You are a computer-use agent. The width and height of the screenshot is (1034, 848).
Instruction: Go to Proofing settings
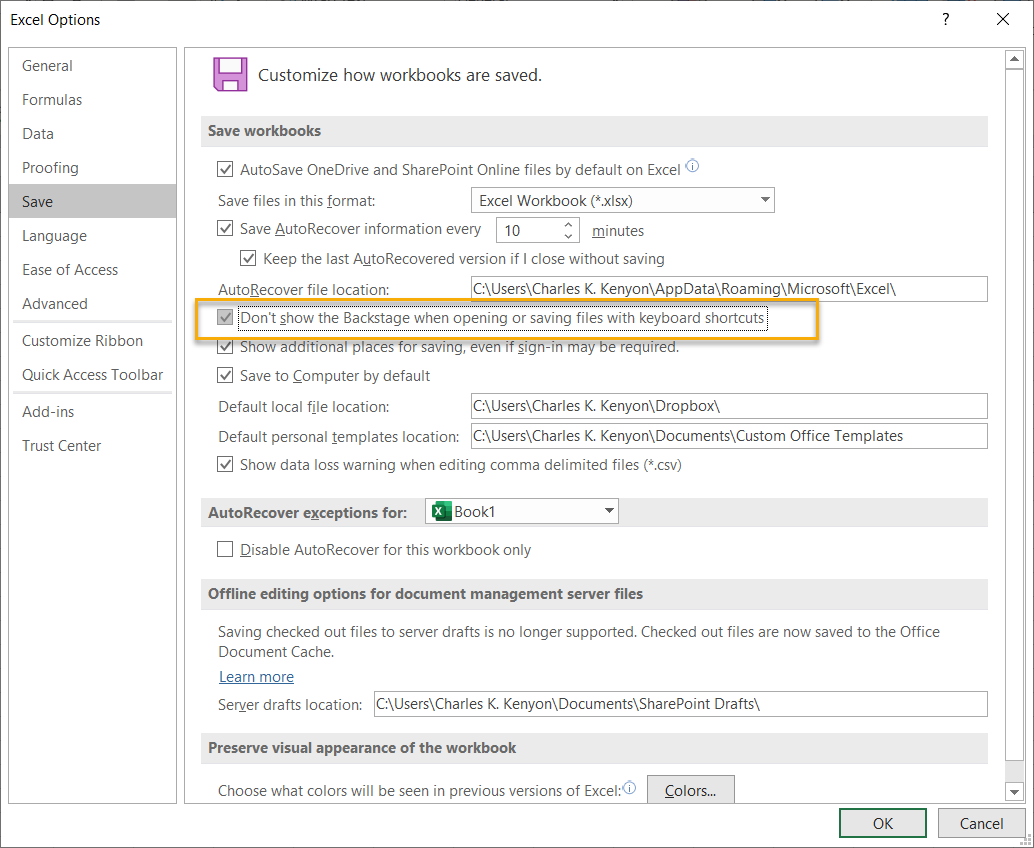tap(92, 167)
